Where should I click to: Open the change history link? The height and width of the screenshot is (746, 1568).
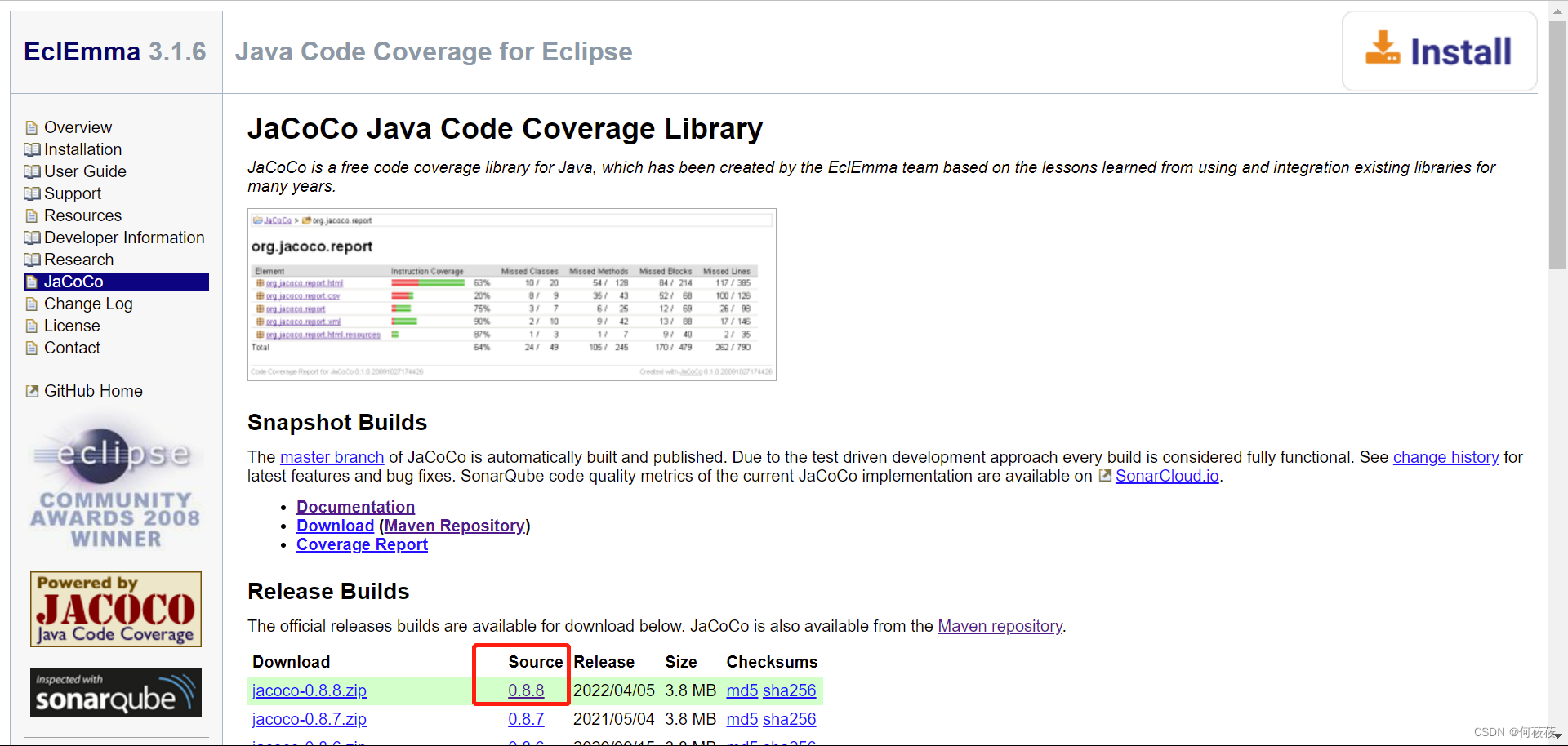1445,457
